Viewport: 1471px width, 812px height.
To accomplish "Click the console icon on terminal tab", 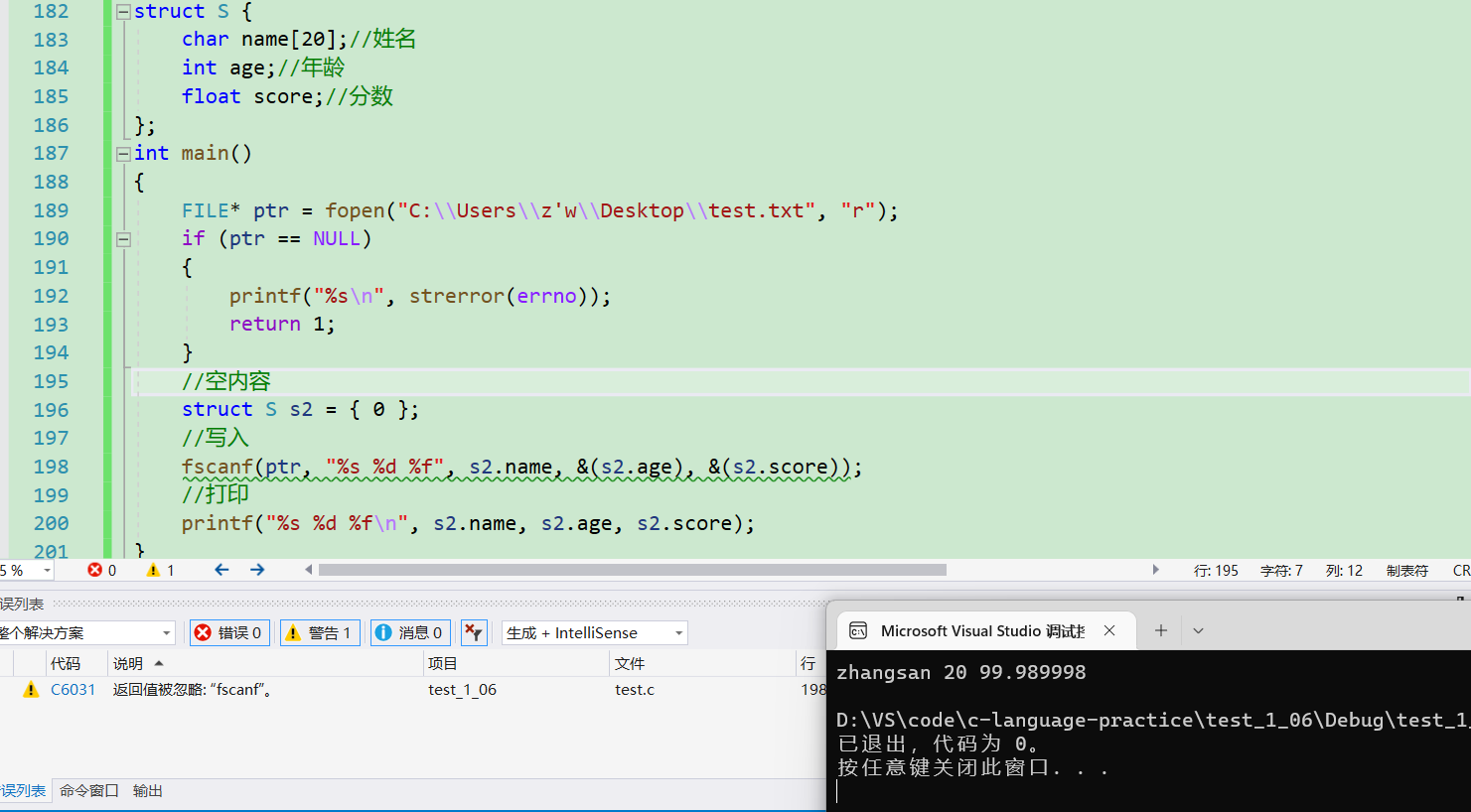I will pyautogui.click(x=858, y=631).
